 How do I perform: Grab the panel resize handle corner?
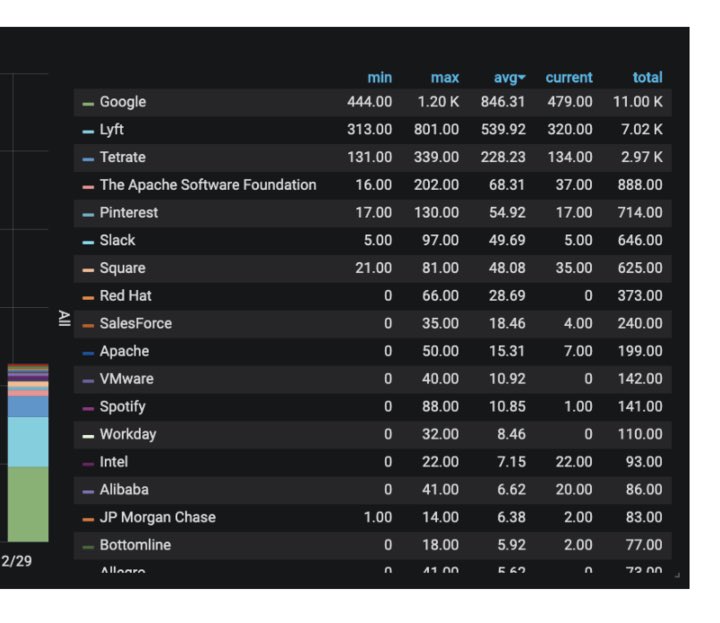click(677, 575)
